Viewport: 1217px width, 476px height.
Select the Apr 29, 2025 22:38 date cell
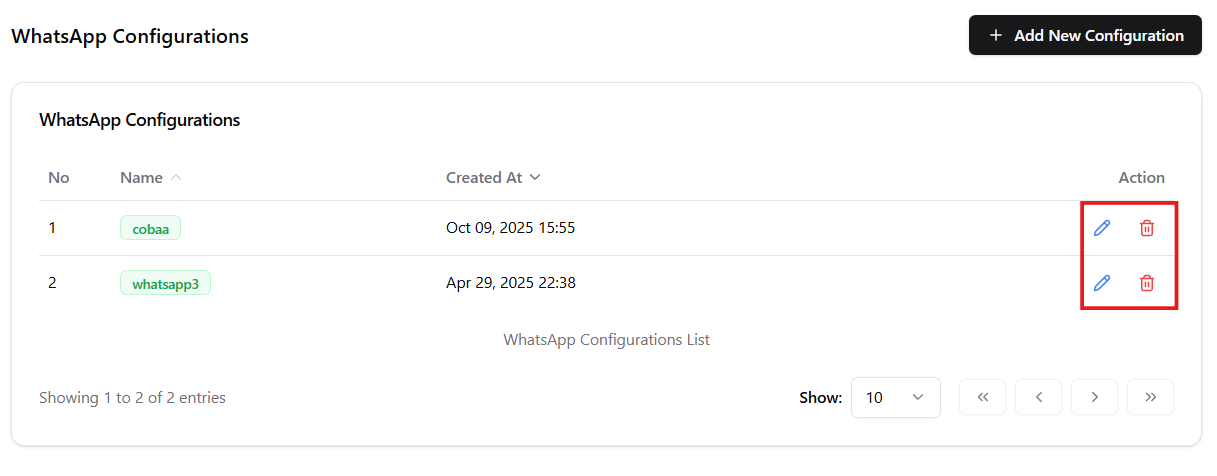click(510, 283)
